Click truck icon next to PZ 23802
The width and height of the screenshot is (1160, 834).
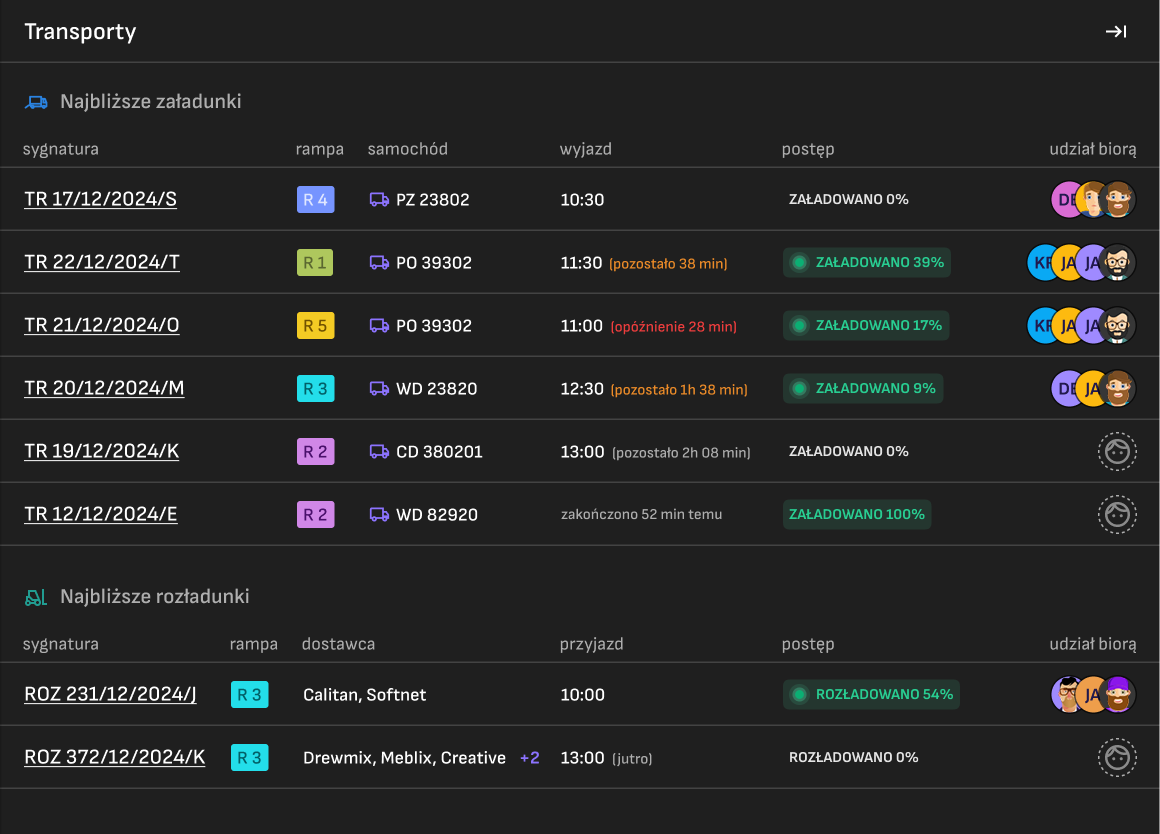(x=379, y=199)
